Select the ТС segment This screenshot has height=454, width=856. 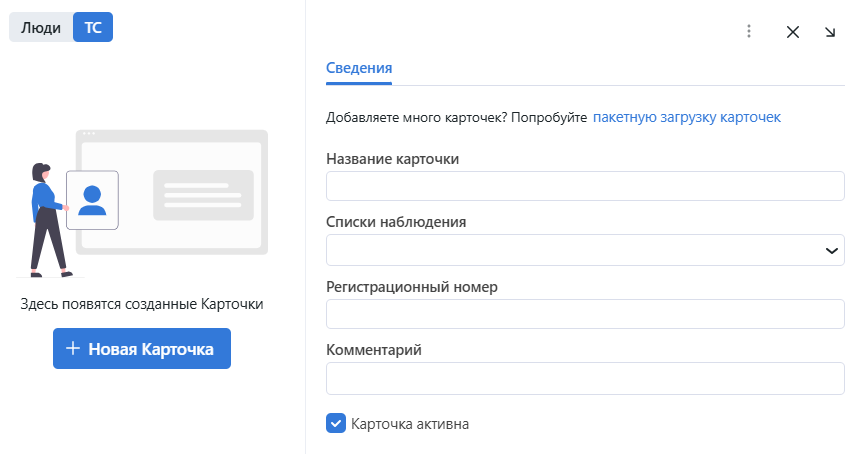tap(93, 28)
